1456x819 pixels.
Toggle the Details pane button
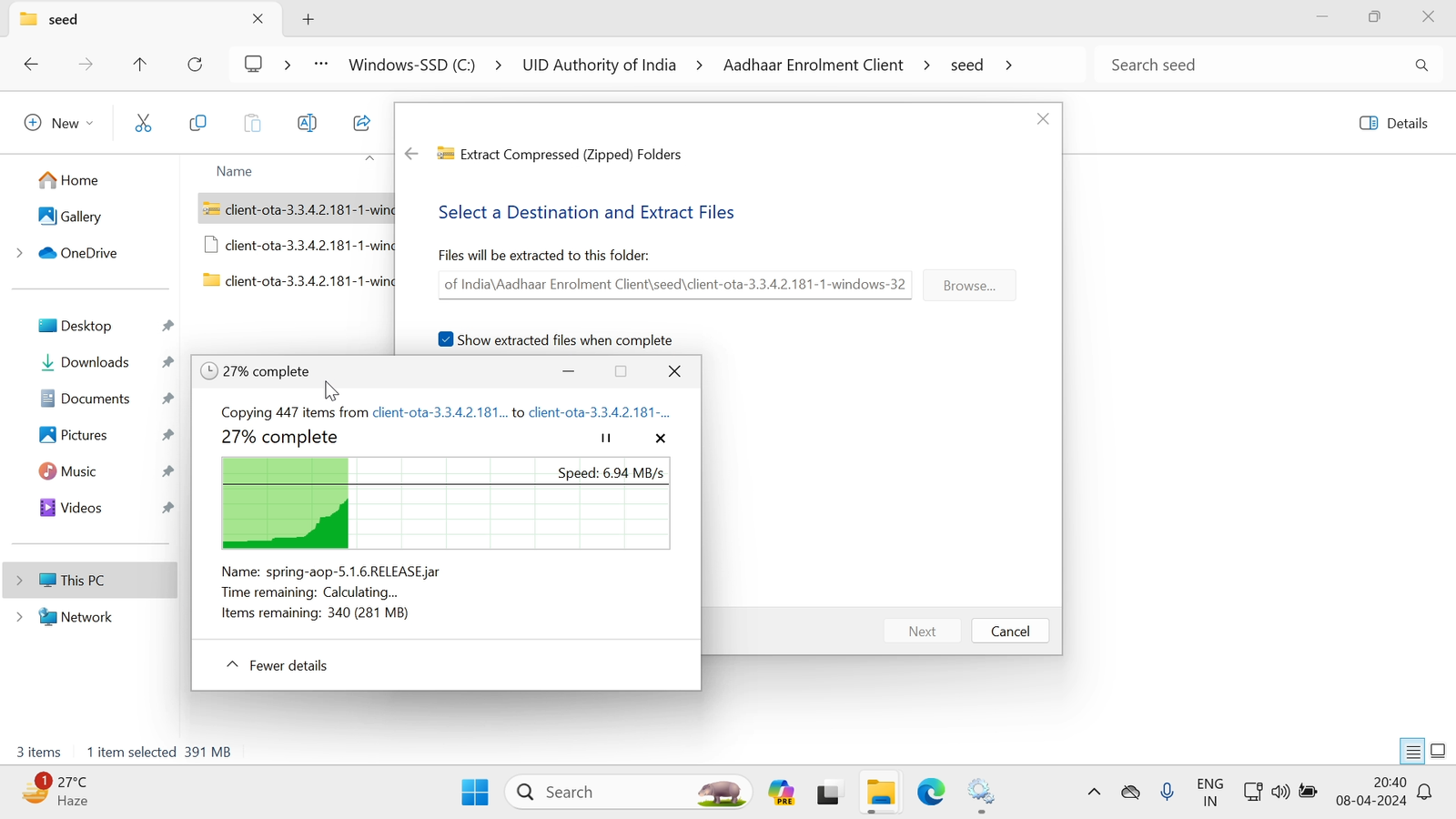coord(1393,123)
